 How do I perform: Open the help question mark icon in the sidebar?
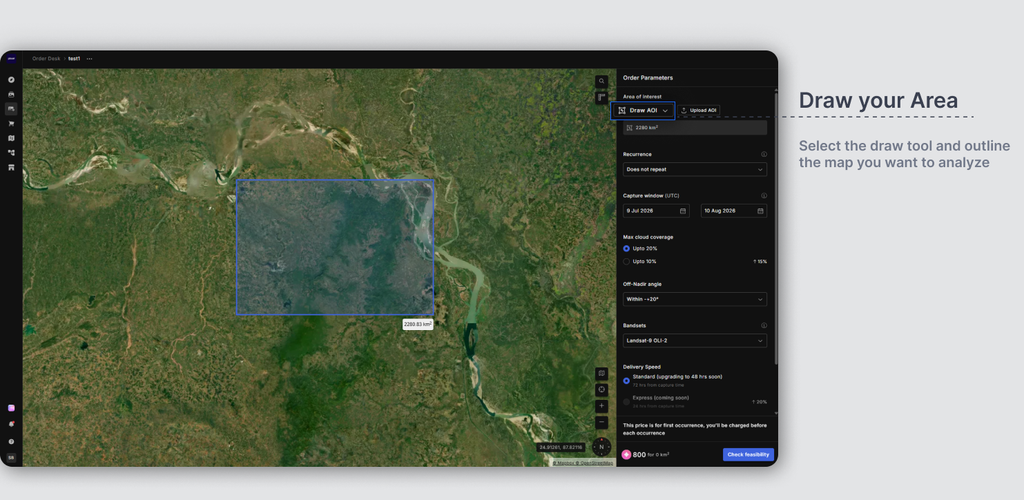pos(11,441)
